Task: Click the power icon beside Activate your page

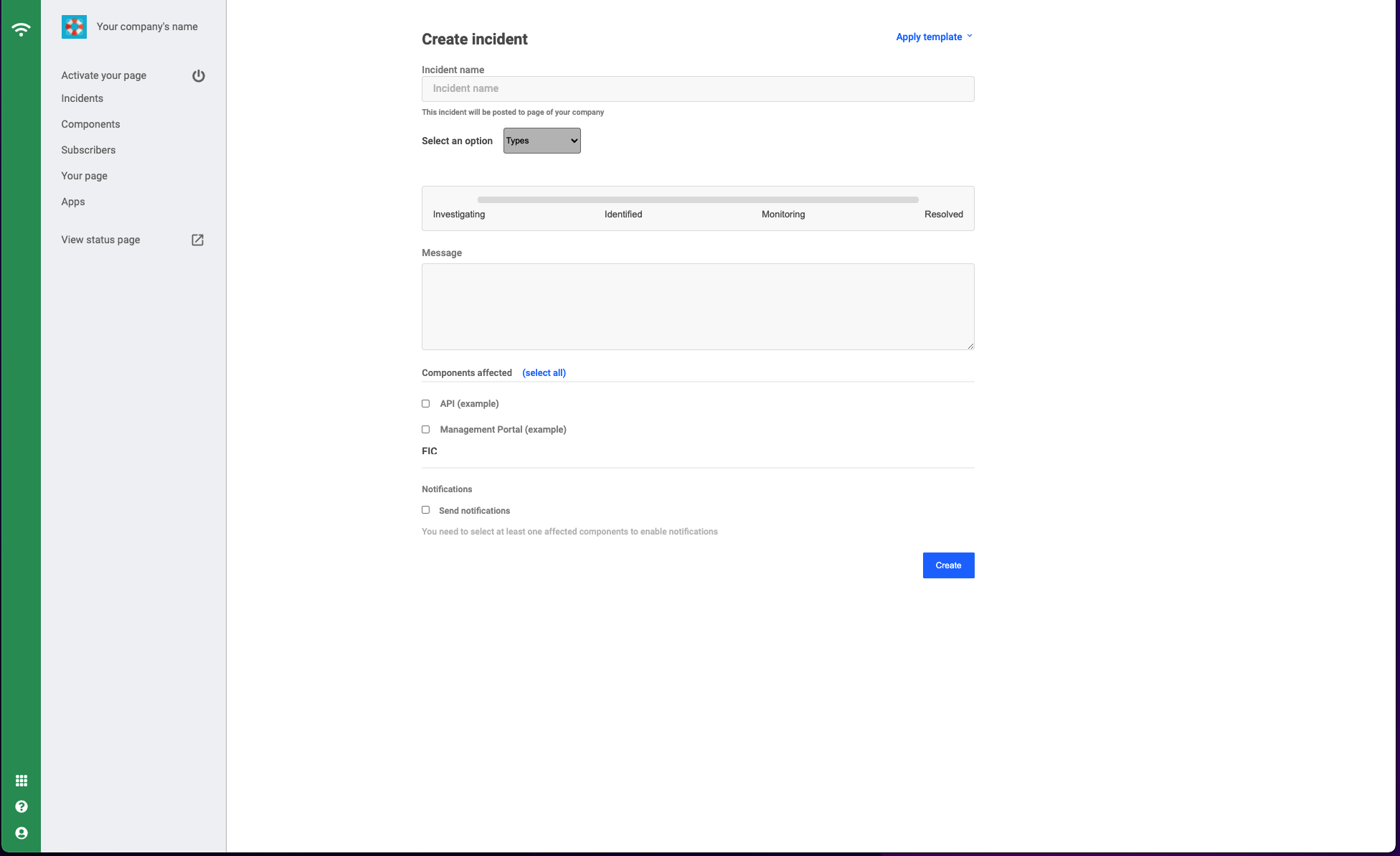Action: point(199,75)
